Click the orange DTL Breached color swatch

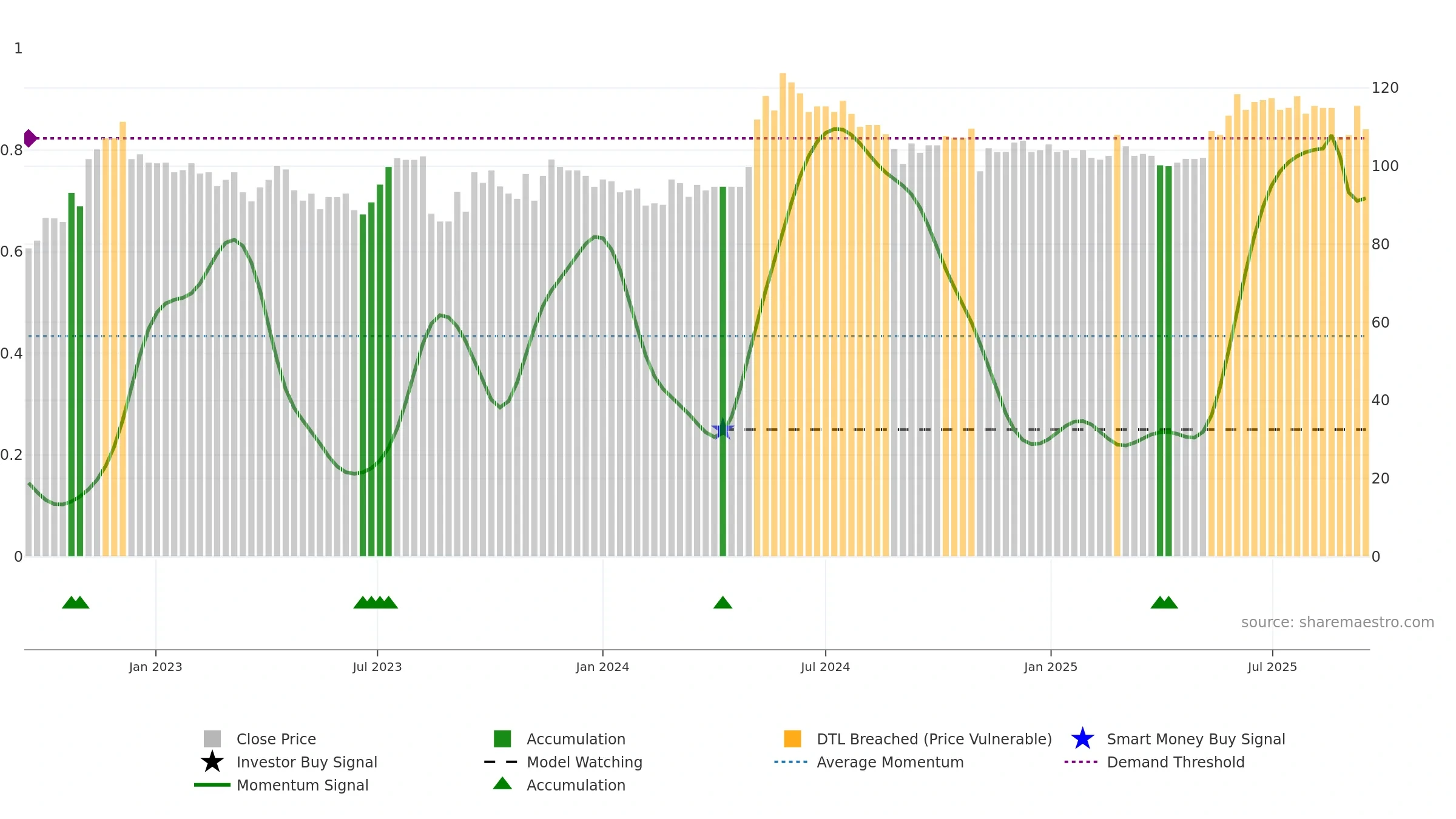point(792,739)
